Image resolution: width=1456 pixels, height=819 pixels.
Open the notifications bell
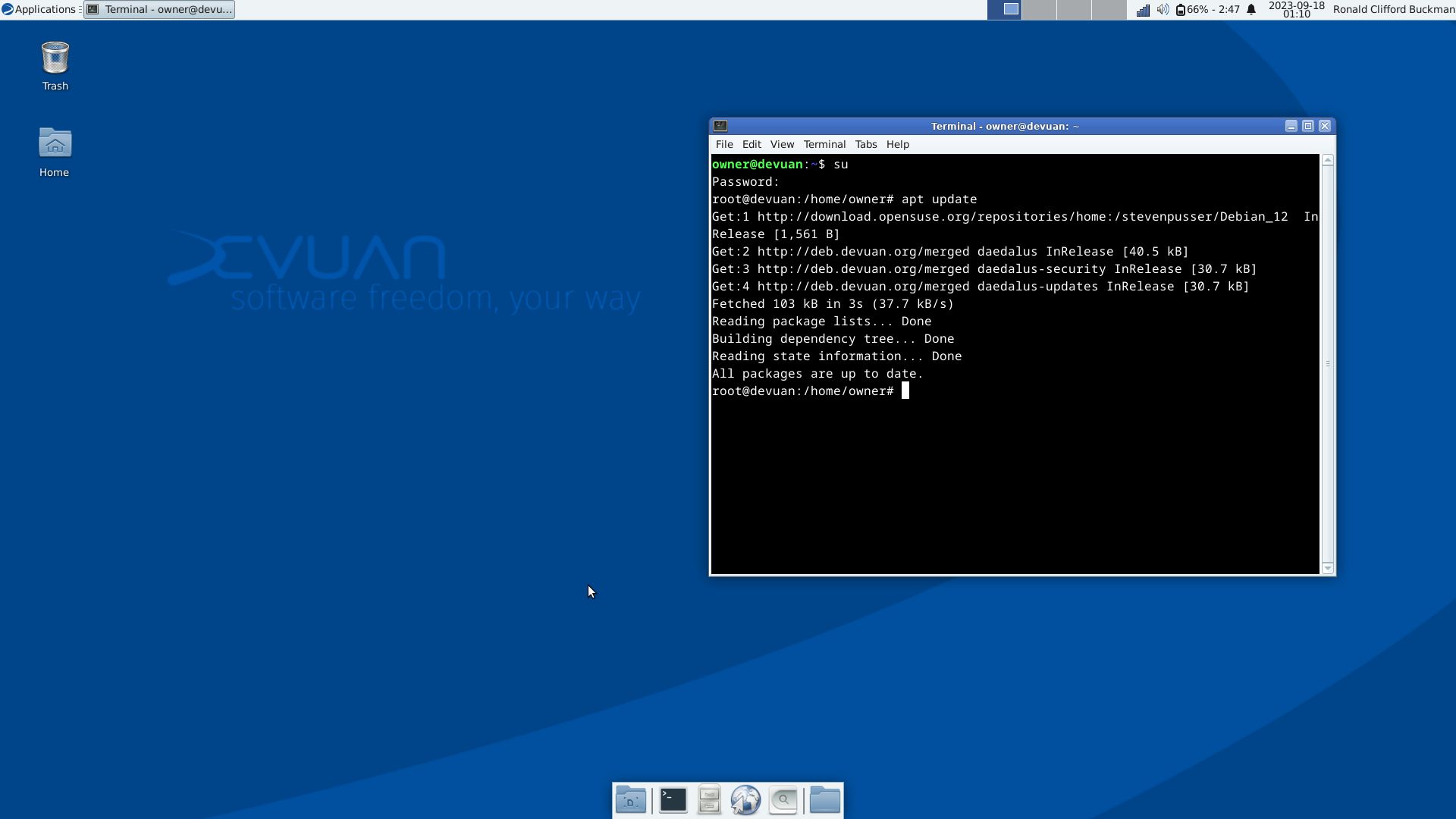click(x=1251, y=10)
